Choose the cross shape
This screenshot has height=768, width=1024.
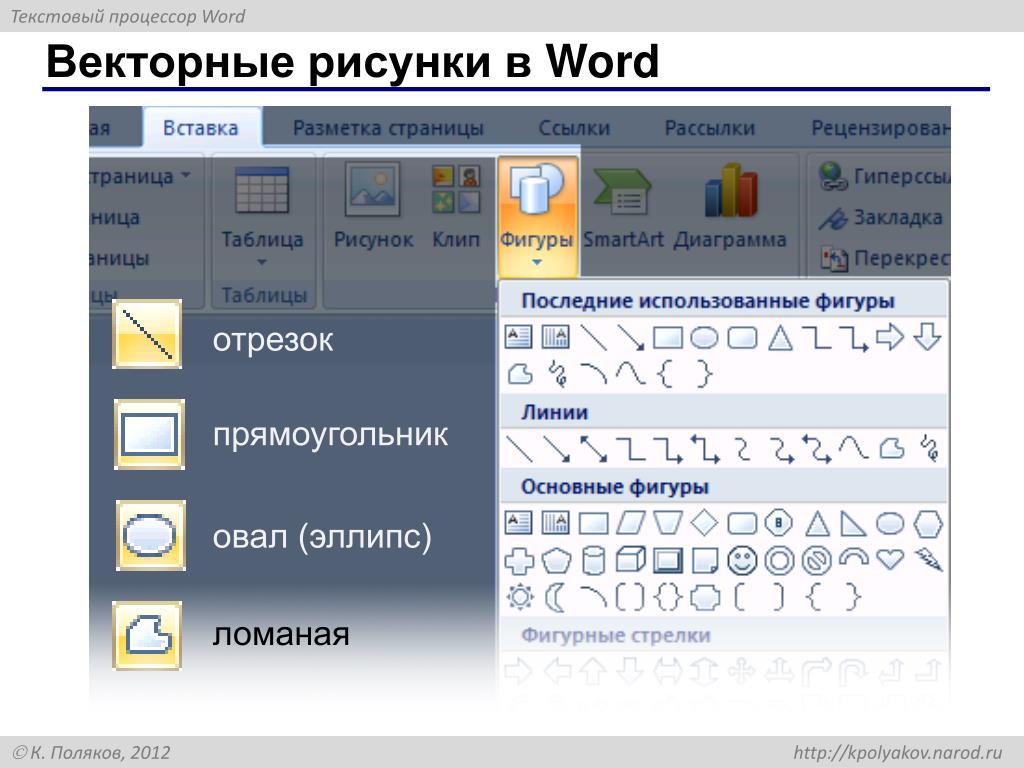click(519, 560)
